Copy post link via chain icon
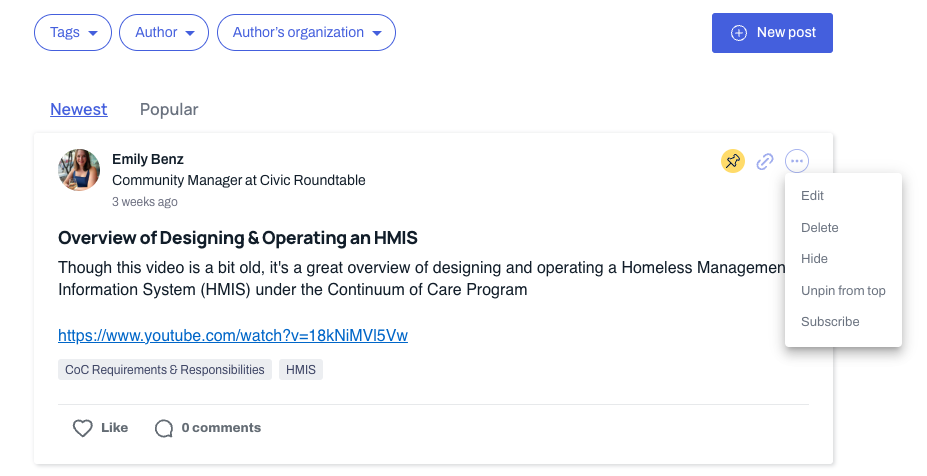The image size is (927, 476). click(765, 161)
